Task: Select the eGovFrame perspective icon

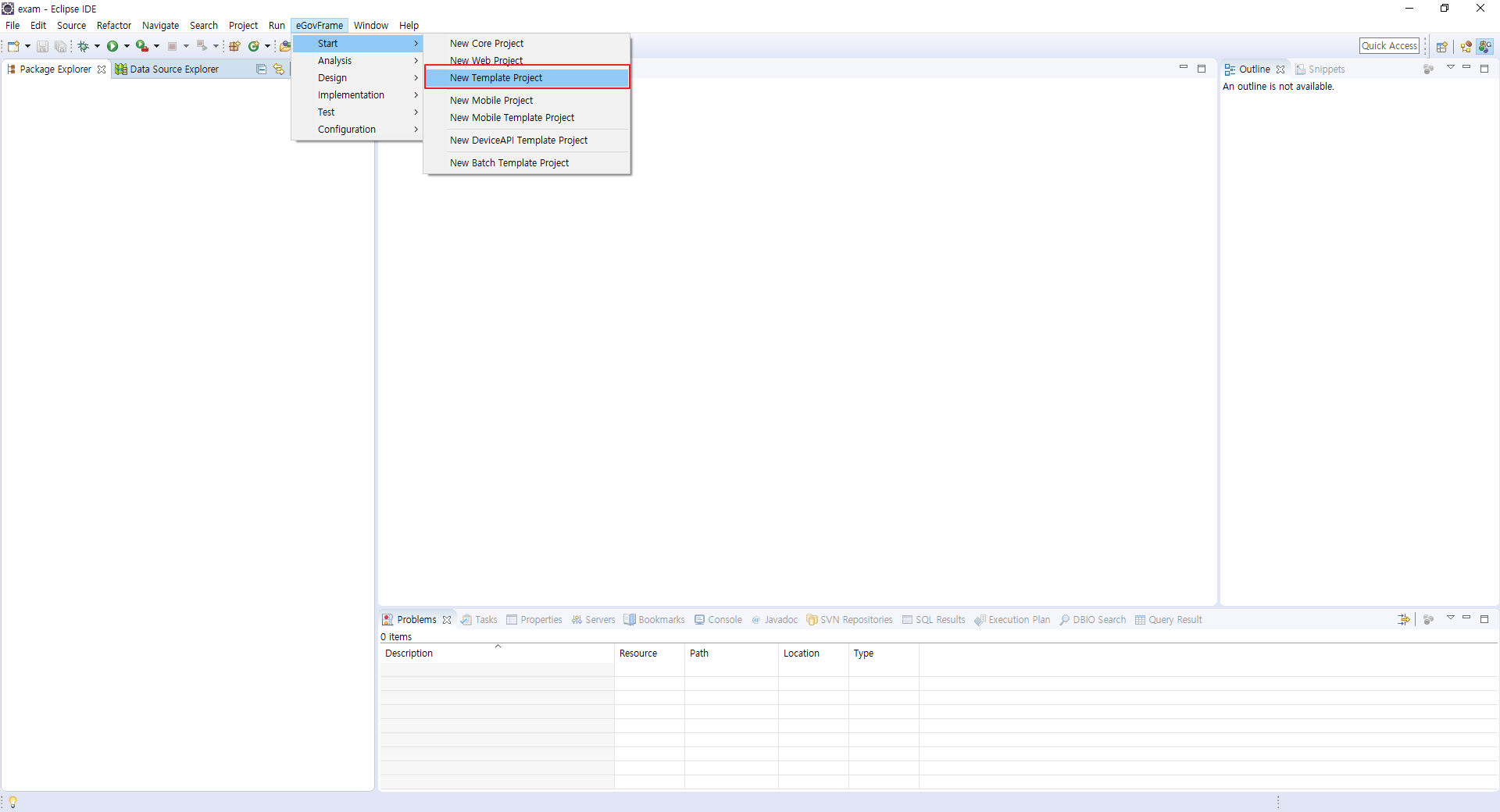Action: (x=1484, y=47)
